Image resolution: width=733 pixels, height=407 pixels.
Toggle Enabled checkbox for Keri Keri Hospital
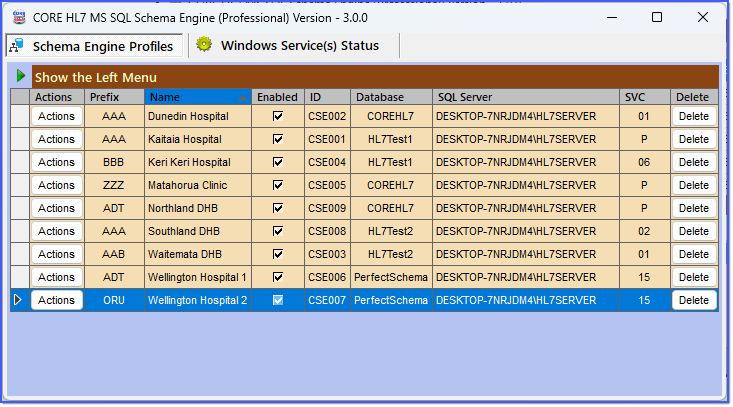click(278, 162)
